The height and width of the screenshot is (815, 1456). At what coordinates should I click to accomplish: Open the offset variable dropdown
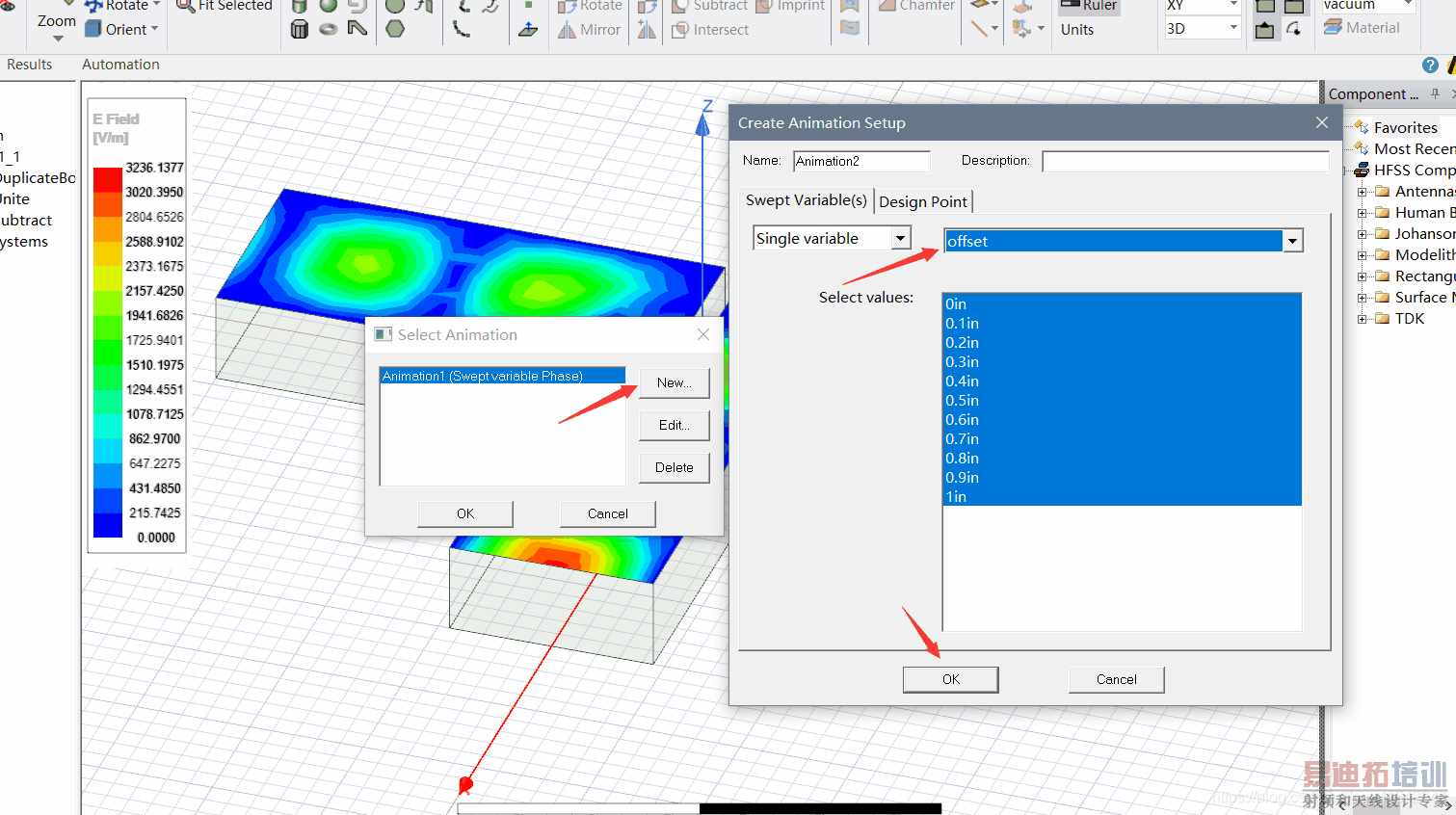coord(1292,241)
